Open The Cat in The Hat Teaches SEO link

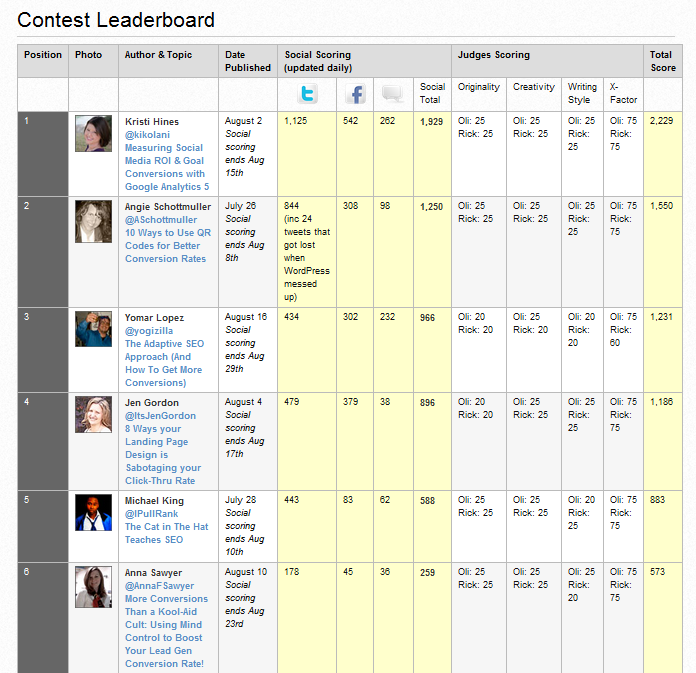tap(166, 533)
